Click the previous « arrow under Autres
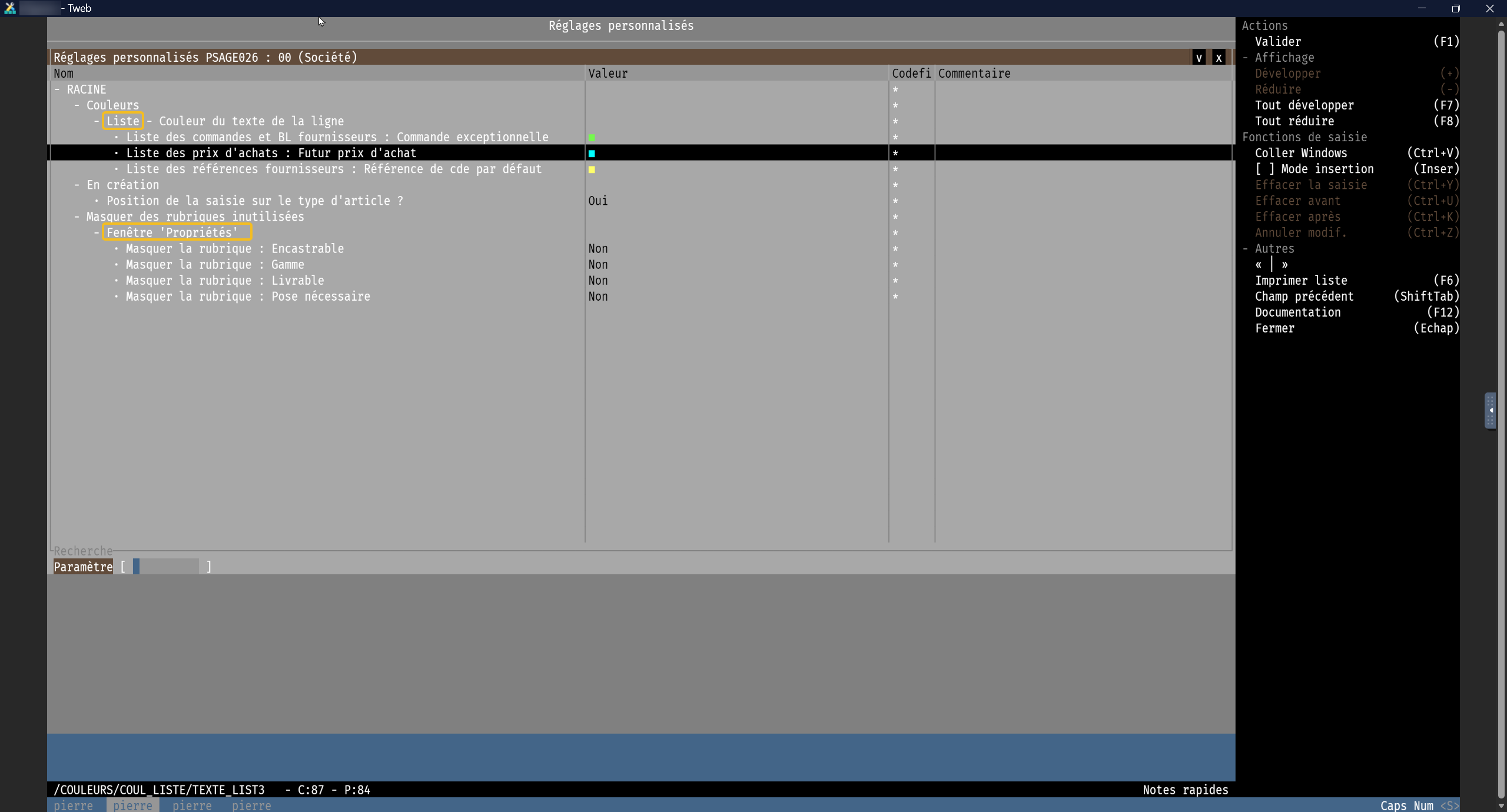Image resolution: width=1507 pixels, height=812 pixels. point(1259,265)
